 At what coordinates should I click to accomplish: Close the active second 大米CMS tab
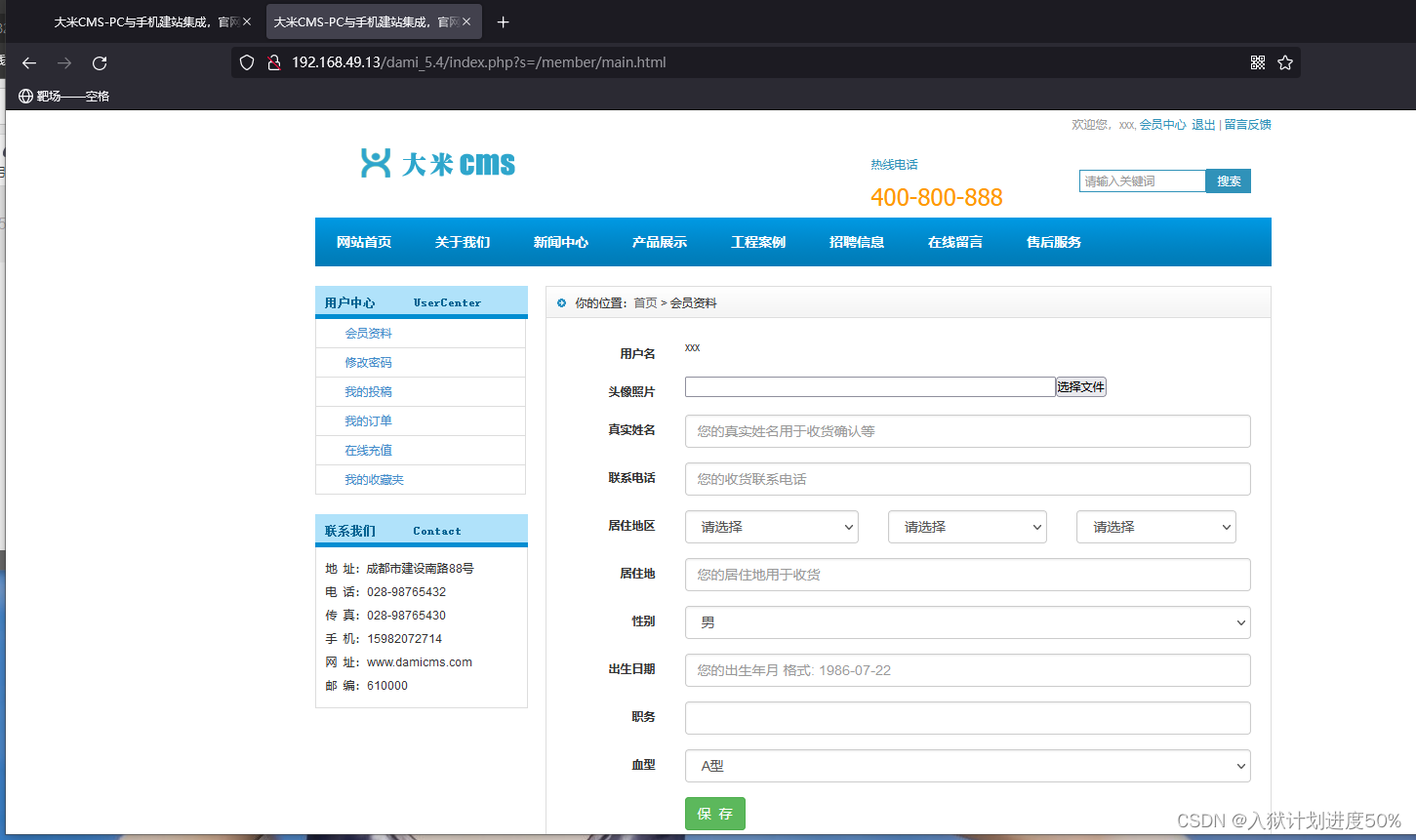click(466, 21)
